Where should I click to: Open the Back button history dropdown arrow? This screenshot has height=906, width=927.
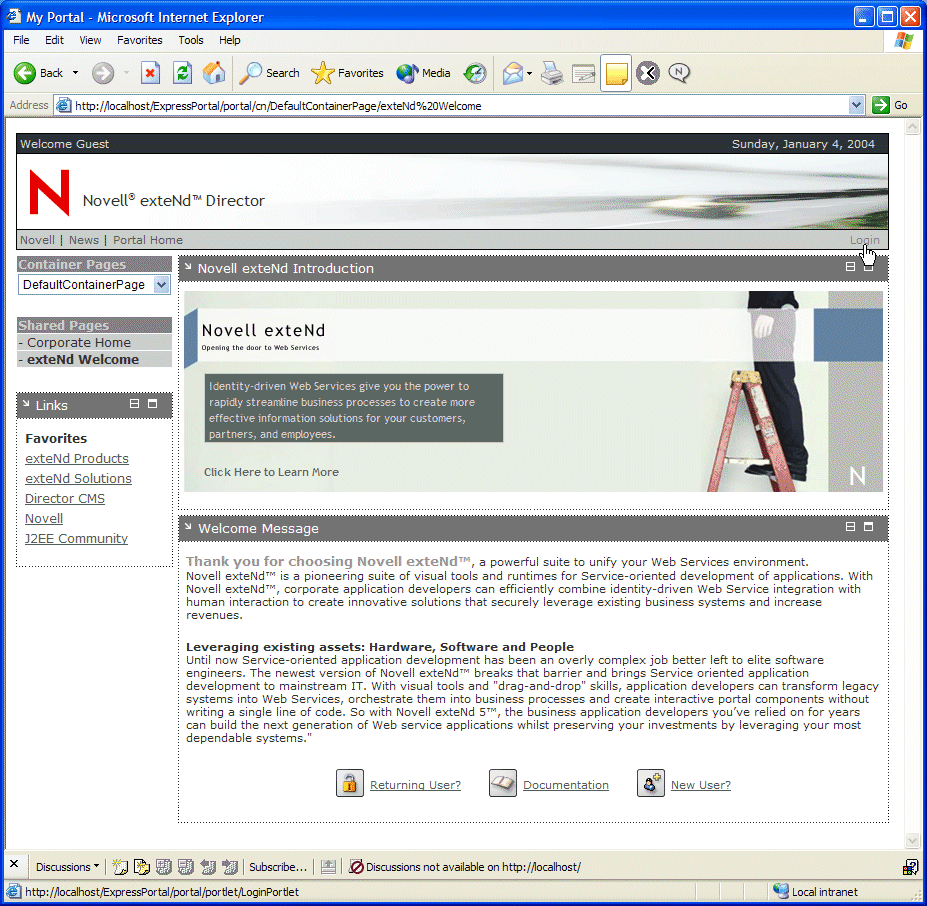(75, 73)
